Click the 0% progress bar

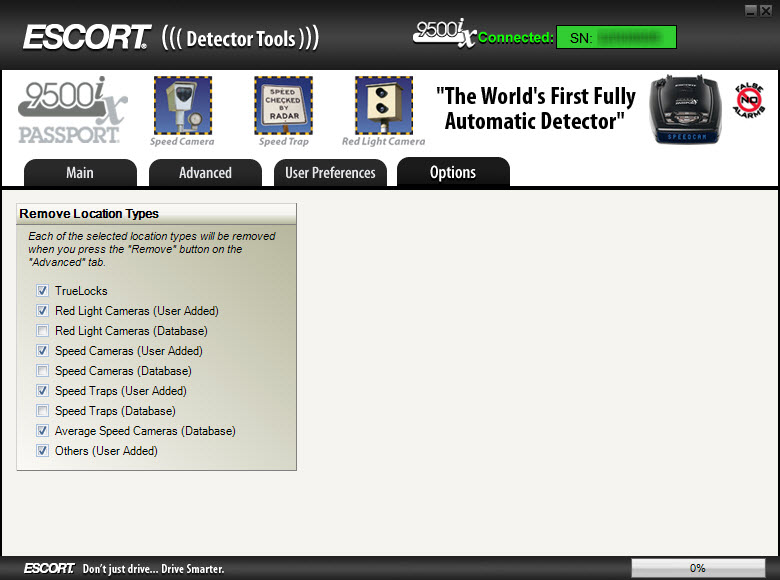pos(697,568)
